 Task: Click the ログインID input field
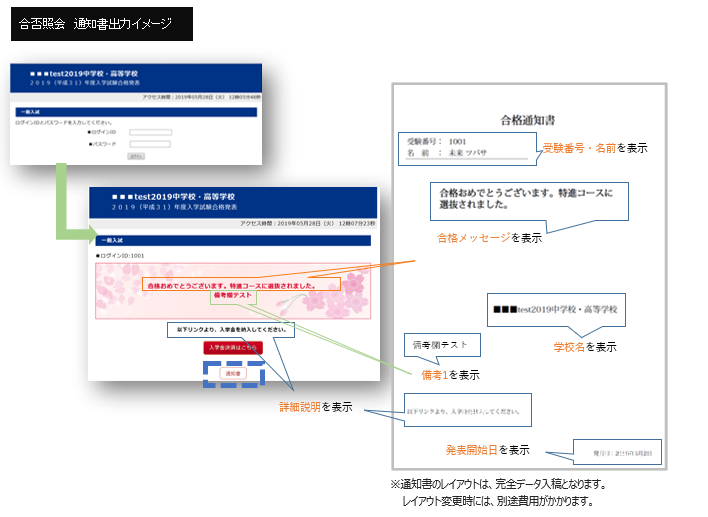150,132
